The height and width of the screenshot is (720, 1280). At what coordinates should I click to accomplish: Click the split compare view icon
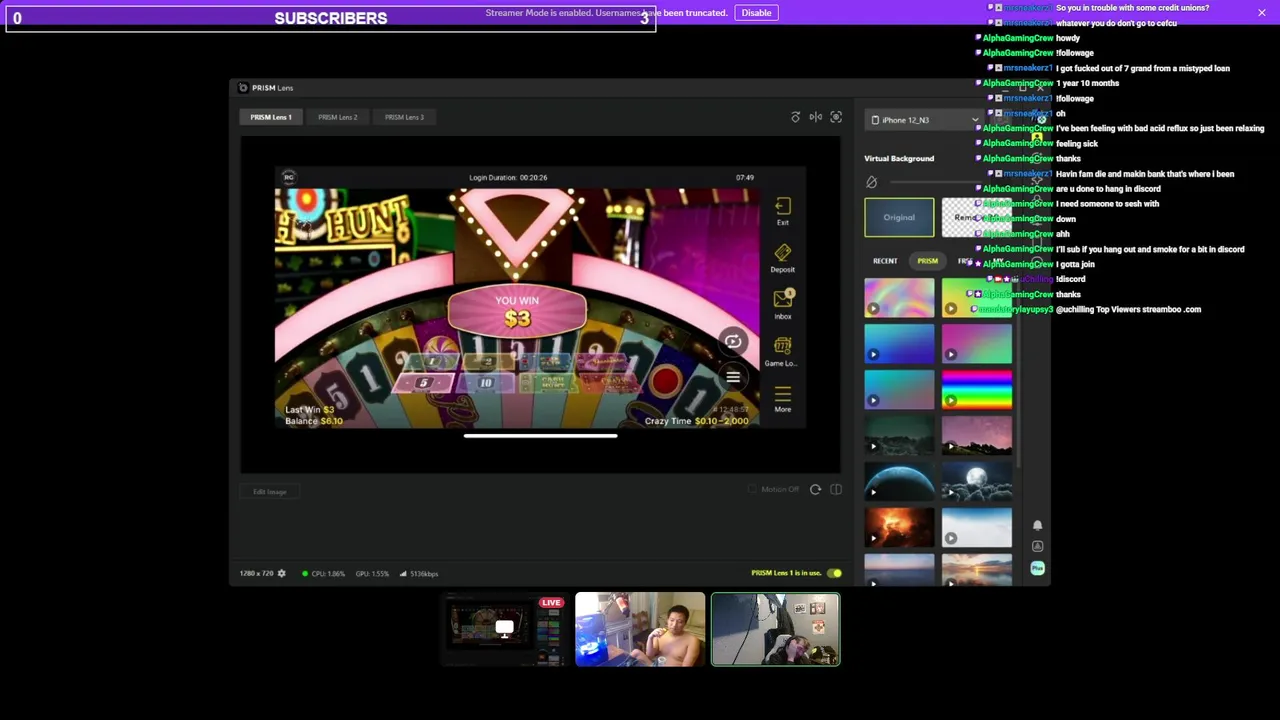(x=836, y=490)
